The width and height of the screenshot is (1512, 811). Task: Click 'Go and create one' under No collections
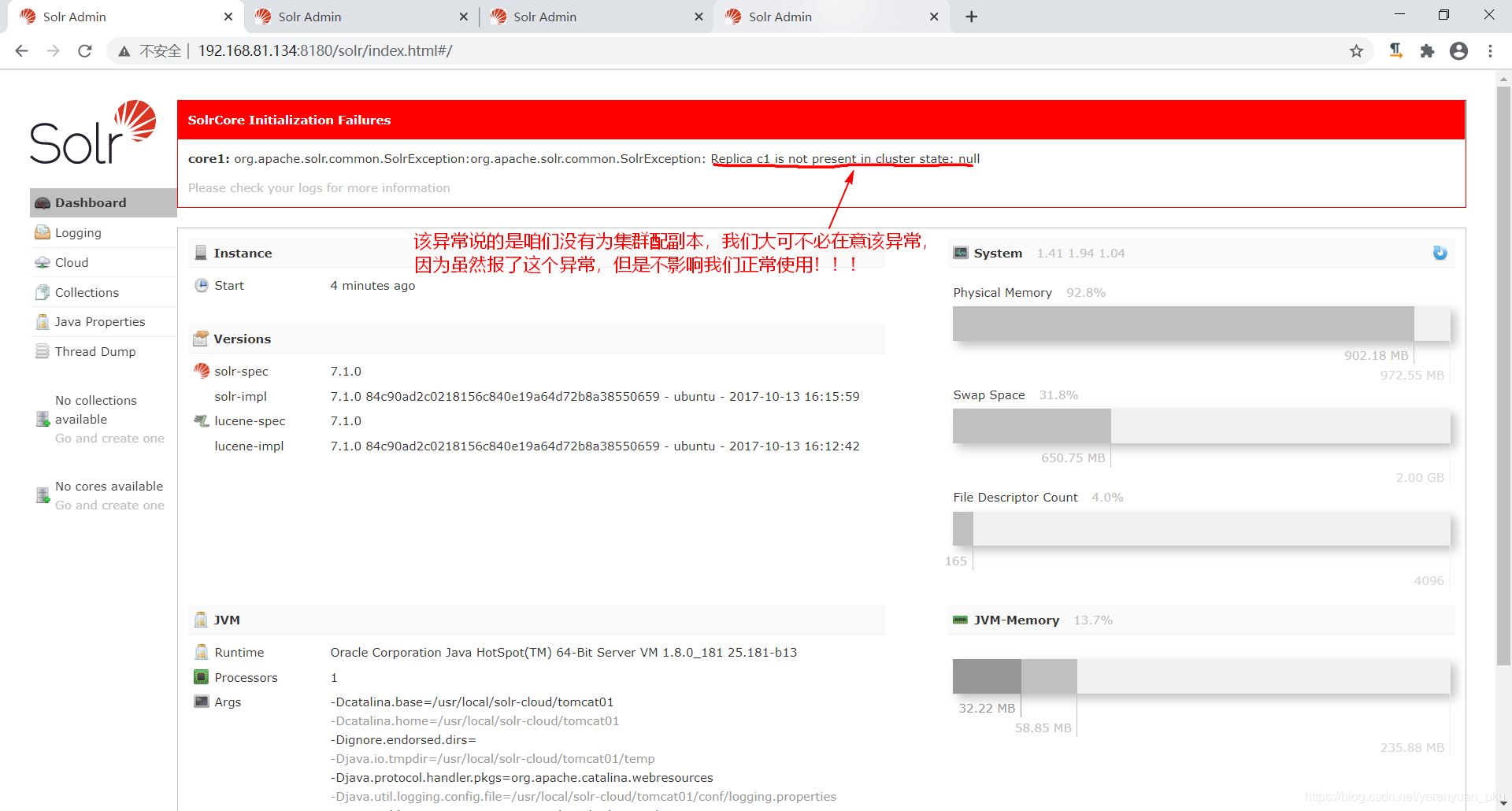pos(109,439)
